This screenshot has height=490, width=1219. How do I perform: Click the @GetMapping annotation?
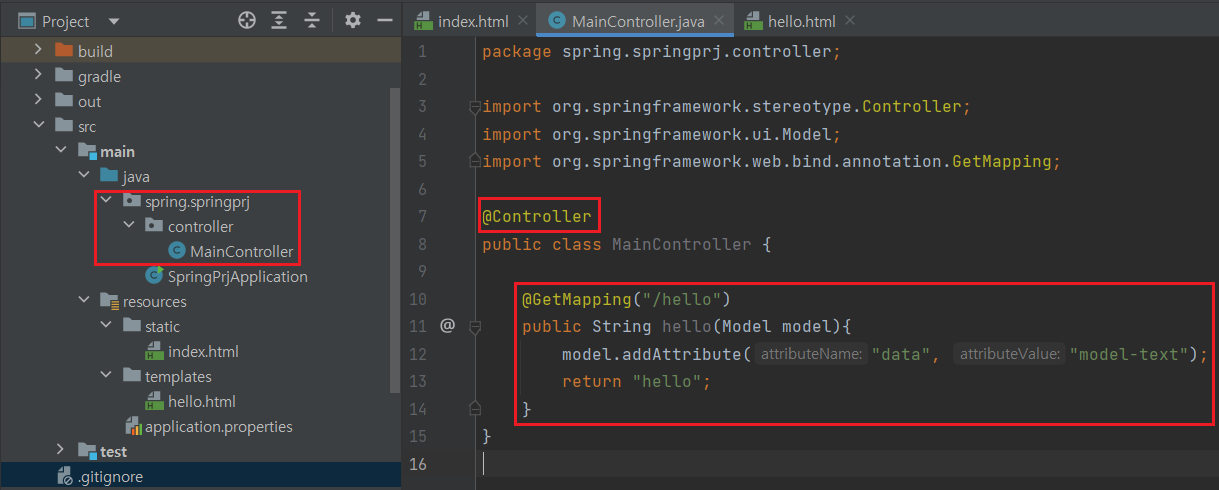click(577, 298)
